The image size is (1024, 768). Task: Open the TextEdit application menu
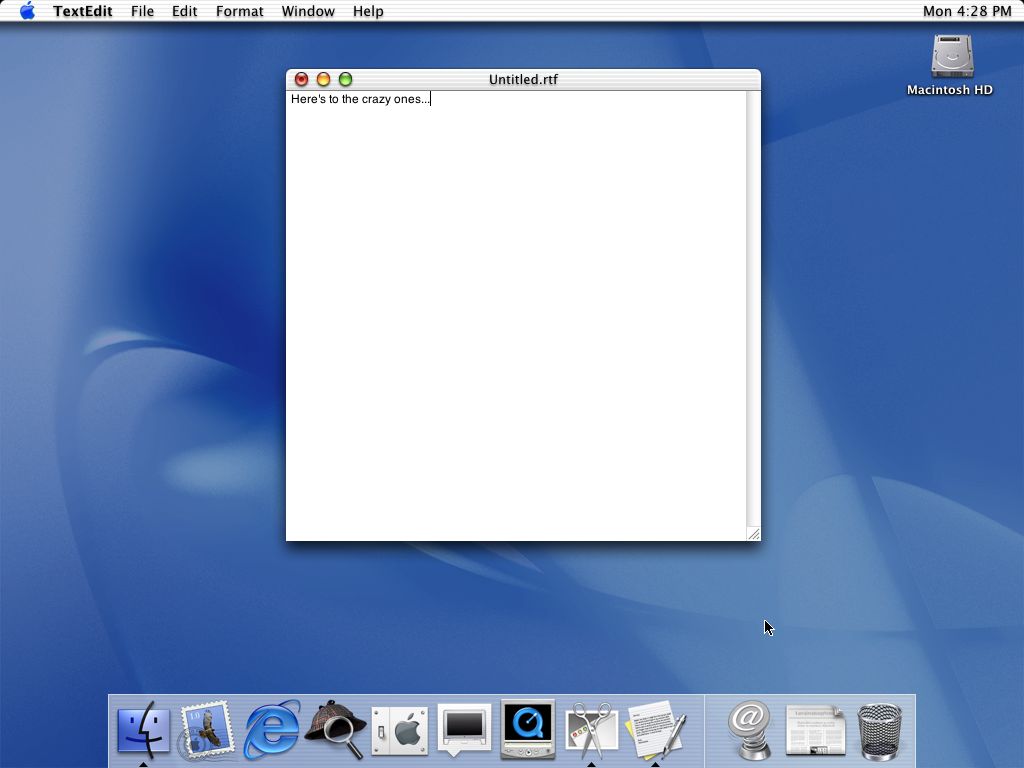click(x=83, y=11)
